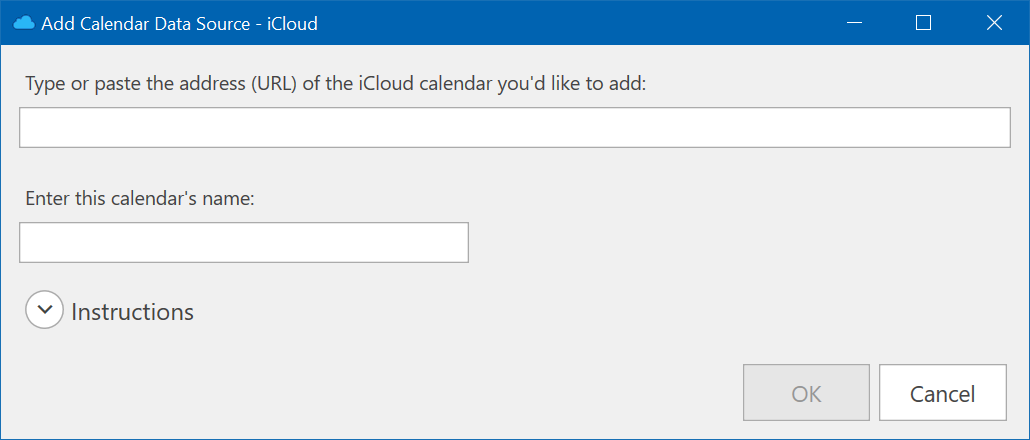Focus the calendar name text box

click(244, 242)
